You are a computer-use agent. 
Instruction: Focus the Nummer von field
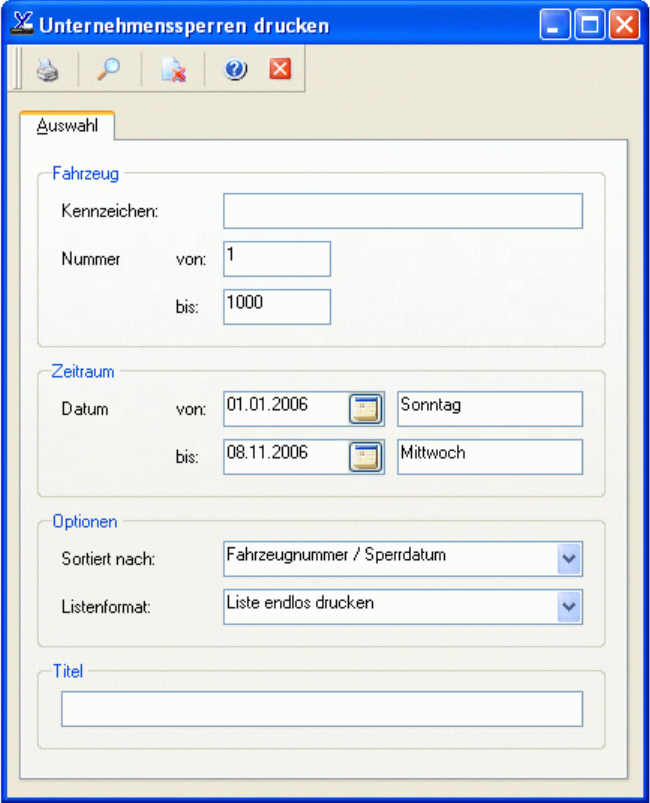click(277, 259)
